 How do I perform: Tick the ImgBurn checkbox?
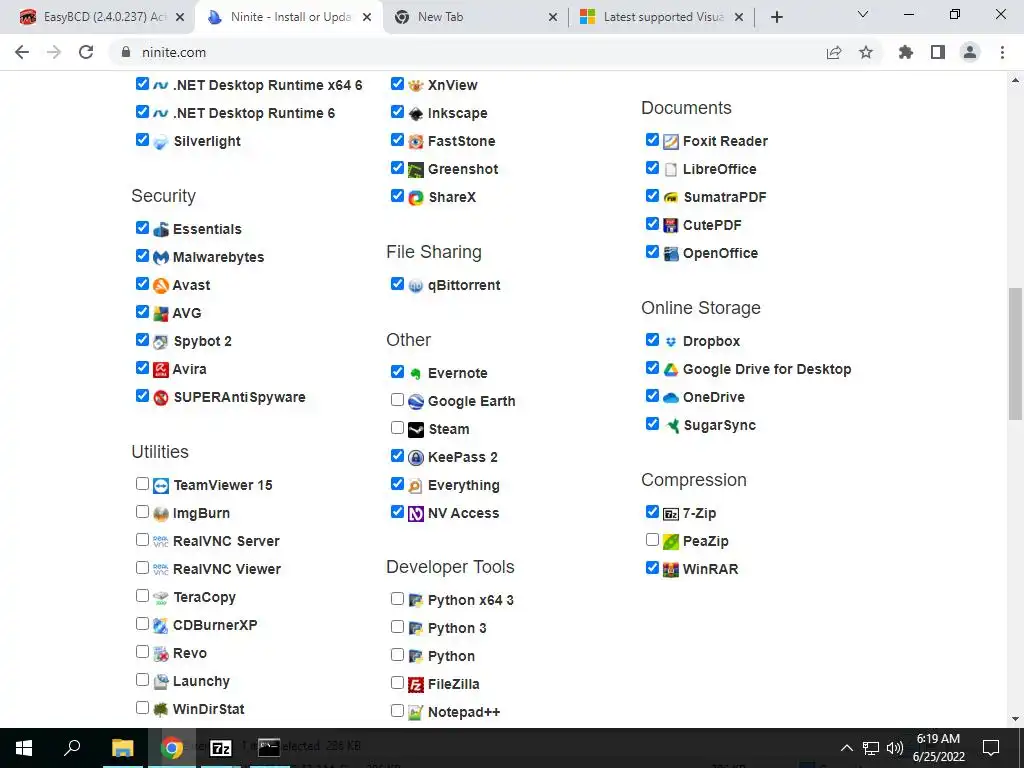tap(142, 511)
